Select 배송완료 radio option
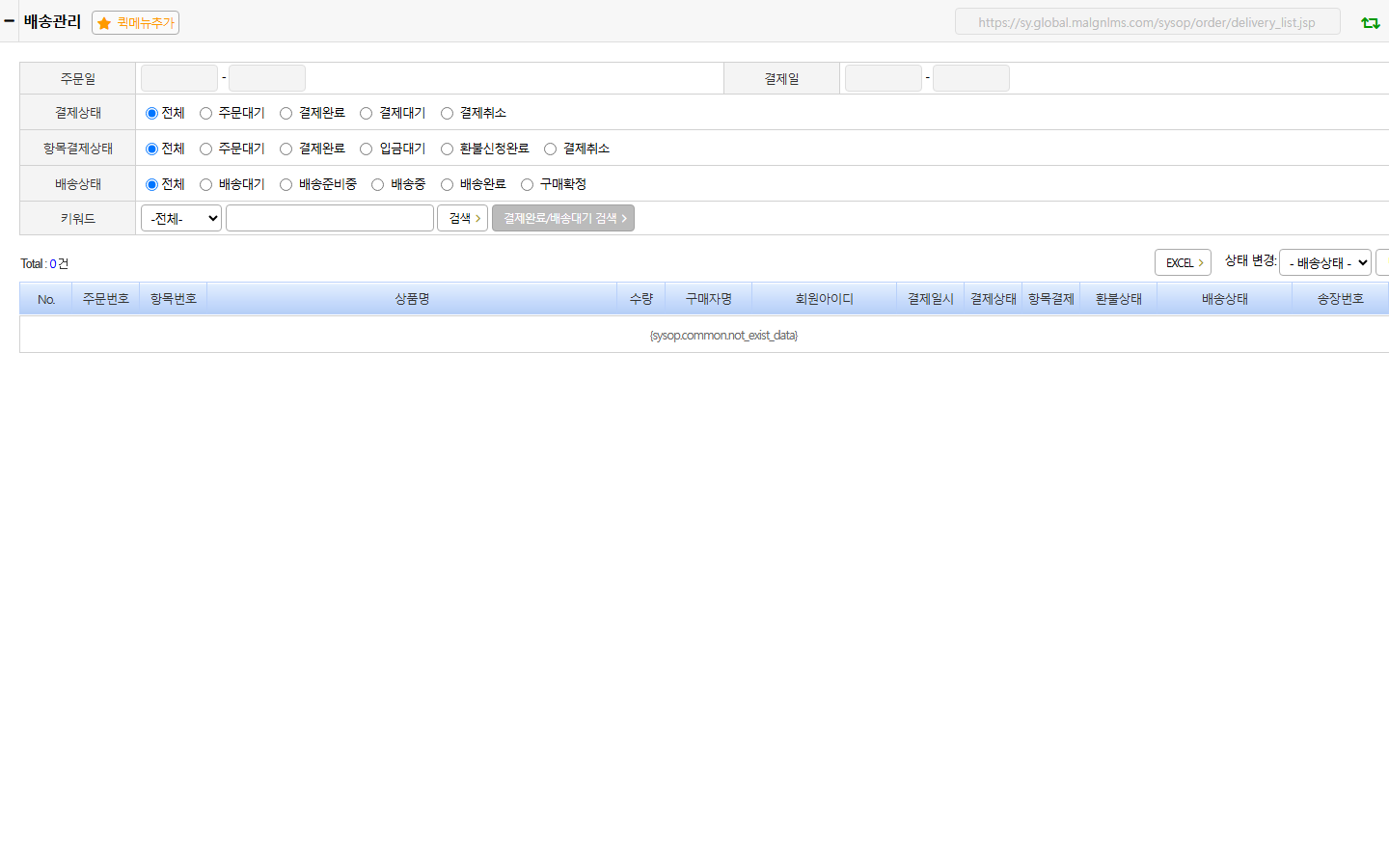This screenshot has width=1389, height=868. tap(447, 184)
